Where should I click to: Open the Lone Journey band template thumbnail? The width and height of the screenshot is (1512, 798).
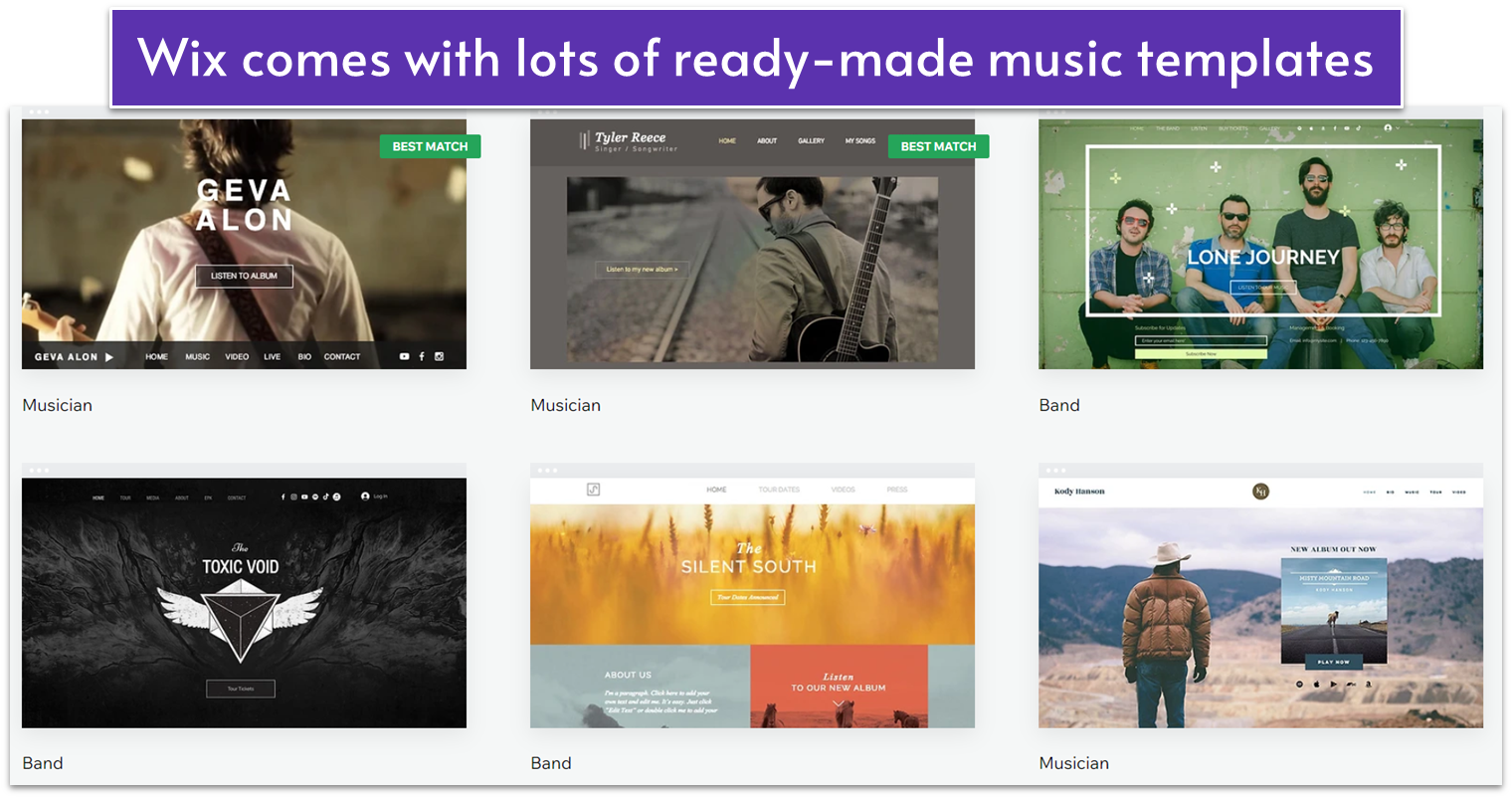[x=1260, y=244]
